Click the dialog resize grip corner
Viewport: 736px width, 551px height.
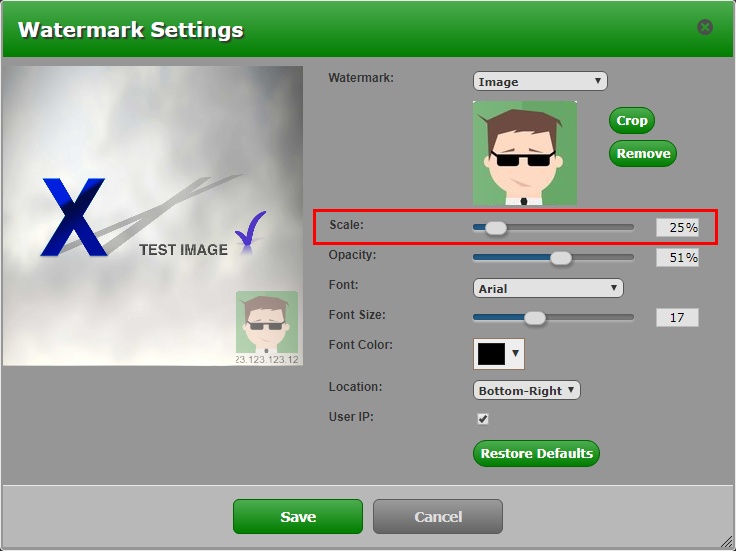click(726, 542)
